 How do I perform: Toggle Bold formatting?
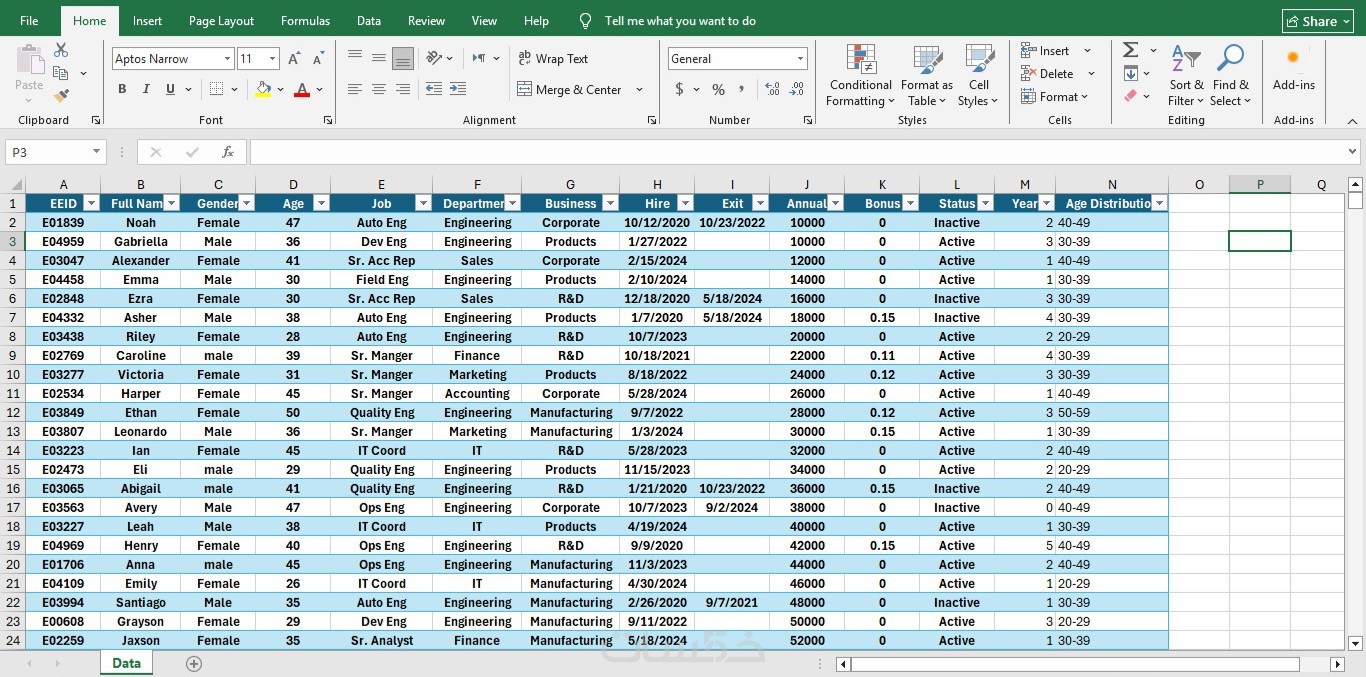(x=122, y=89)
